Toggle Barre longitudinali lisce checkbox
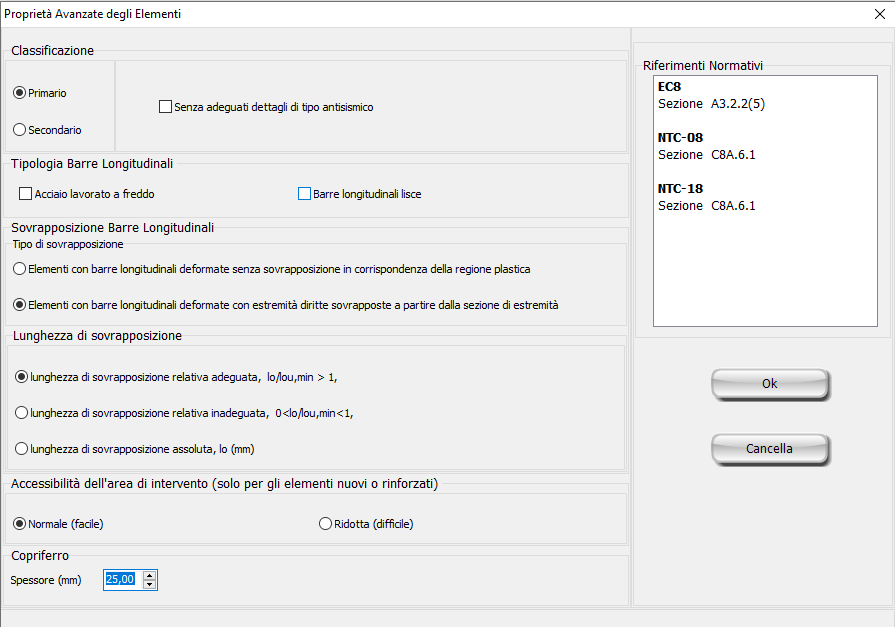Viewport: 895px width, 627px height. 304,194
